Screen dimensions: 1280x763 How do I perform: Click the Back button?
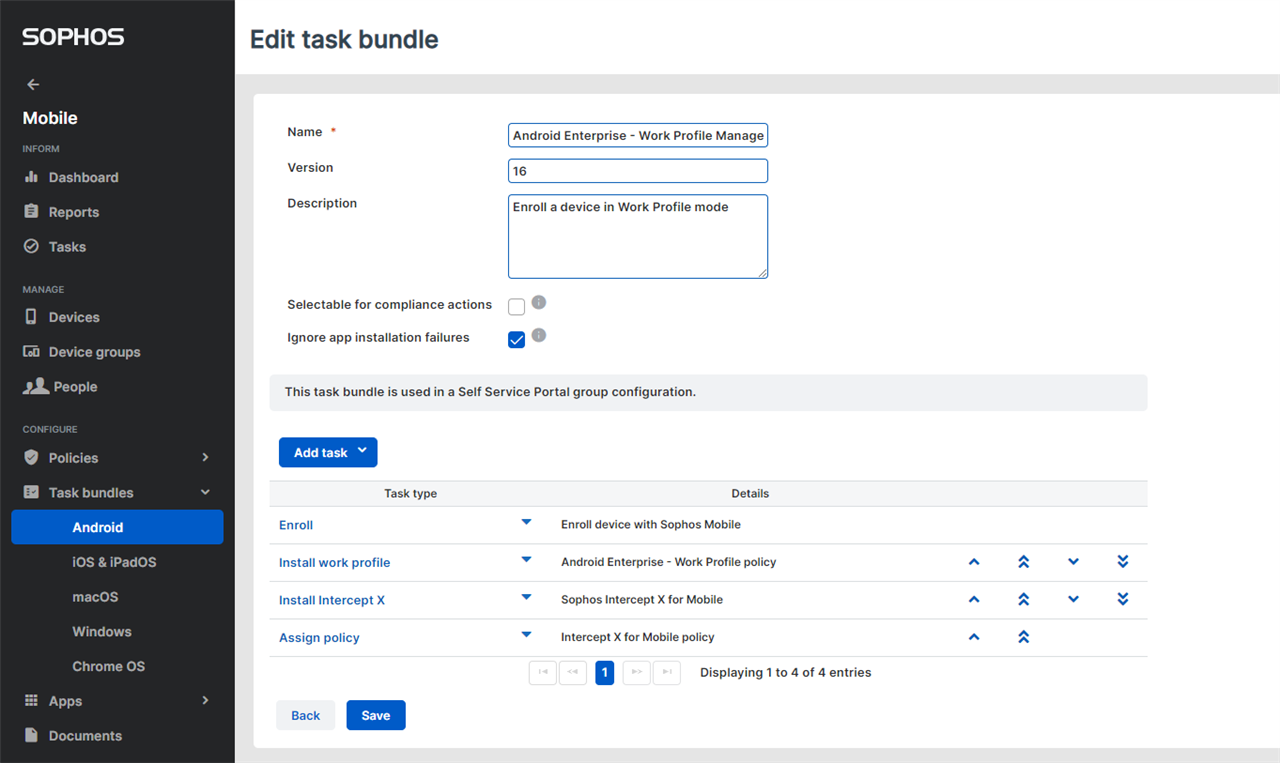(306, 715)
